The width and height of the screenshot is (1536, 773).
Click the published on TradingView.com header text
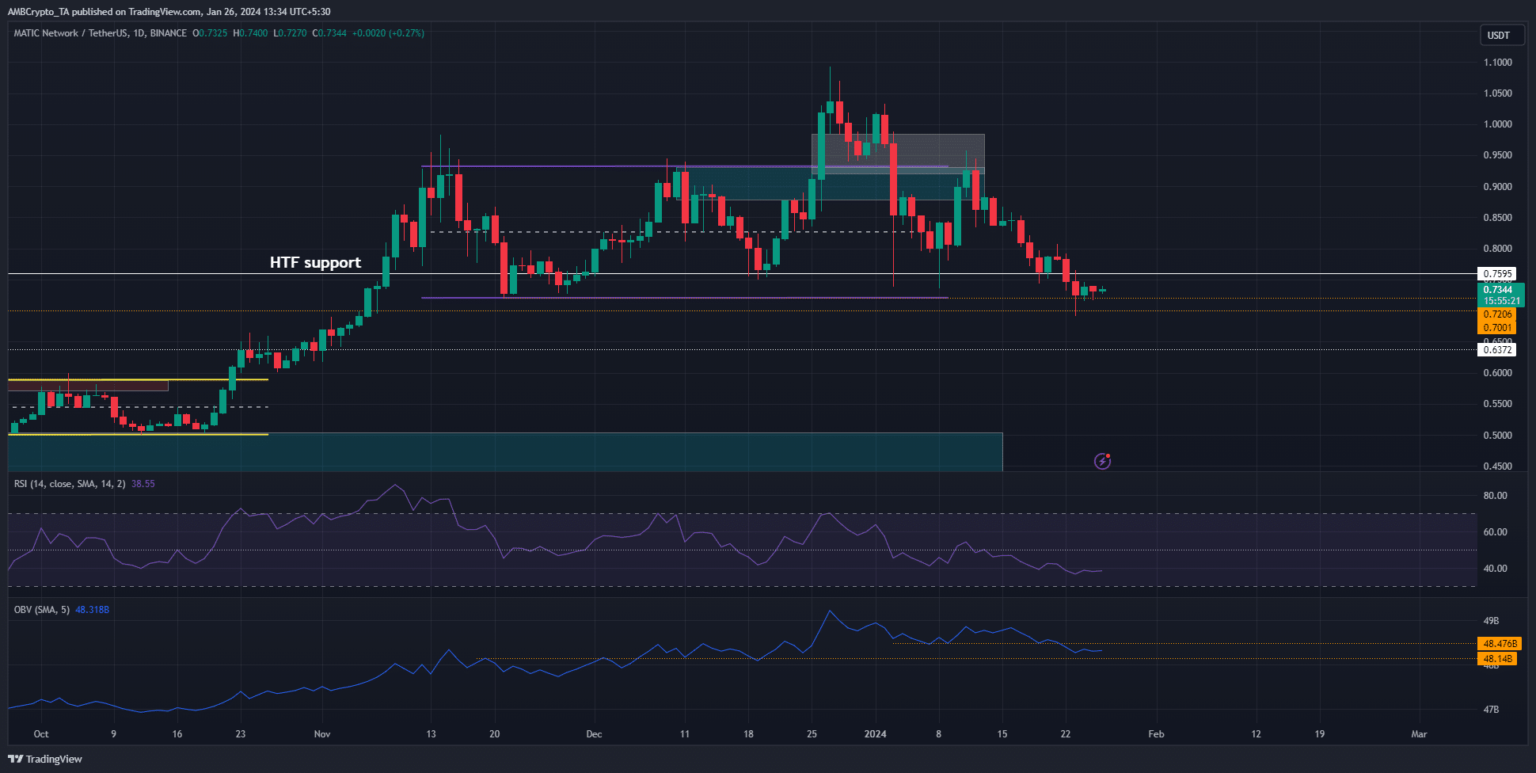168,11
